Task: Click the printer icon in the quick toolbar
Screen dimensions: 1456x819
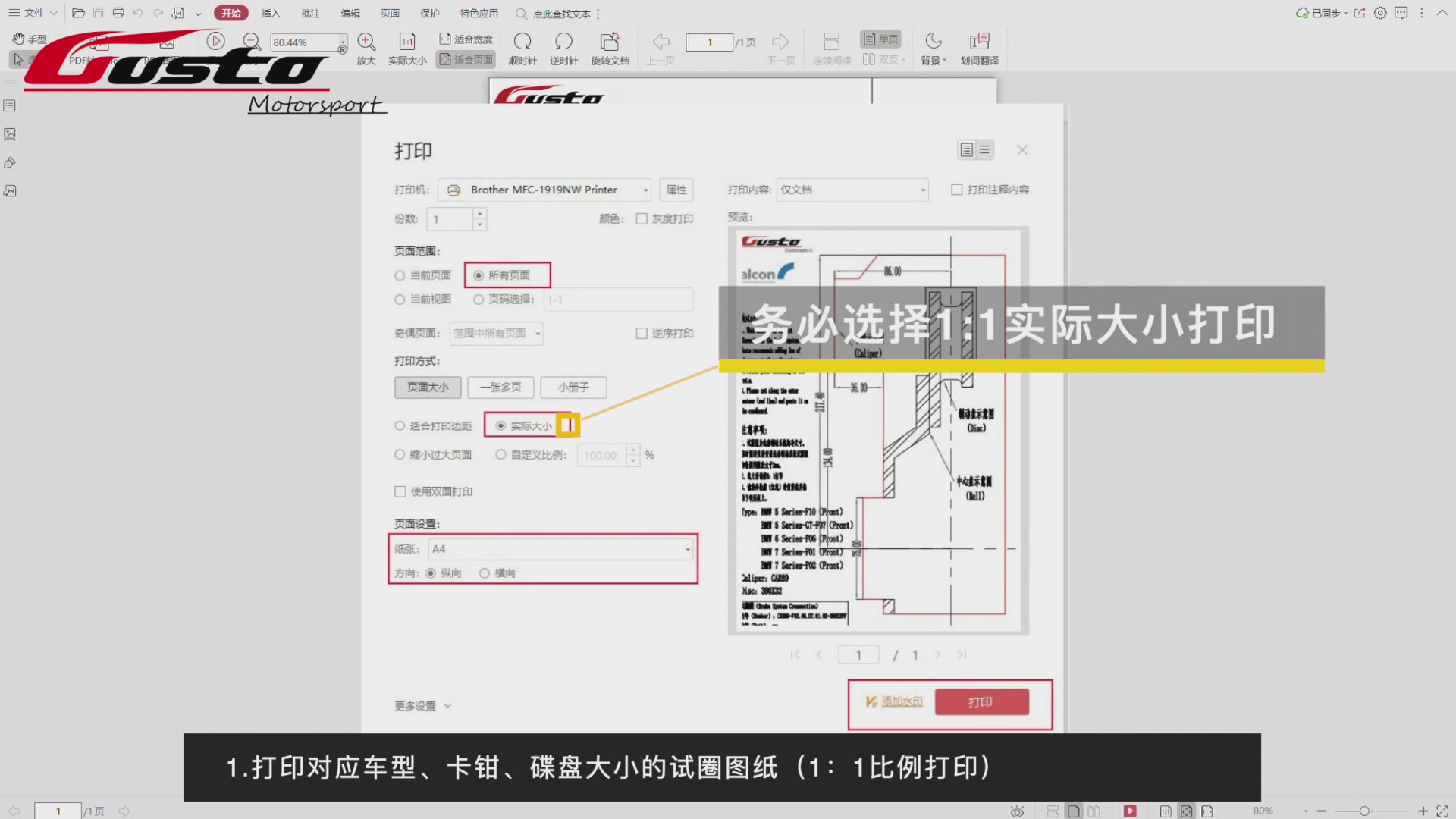Action: (118, 13)
